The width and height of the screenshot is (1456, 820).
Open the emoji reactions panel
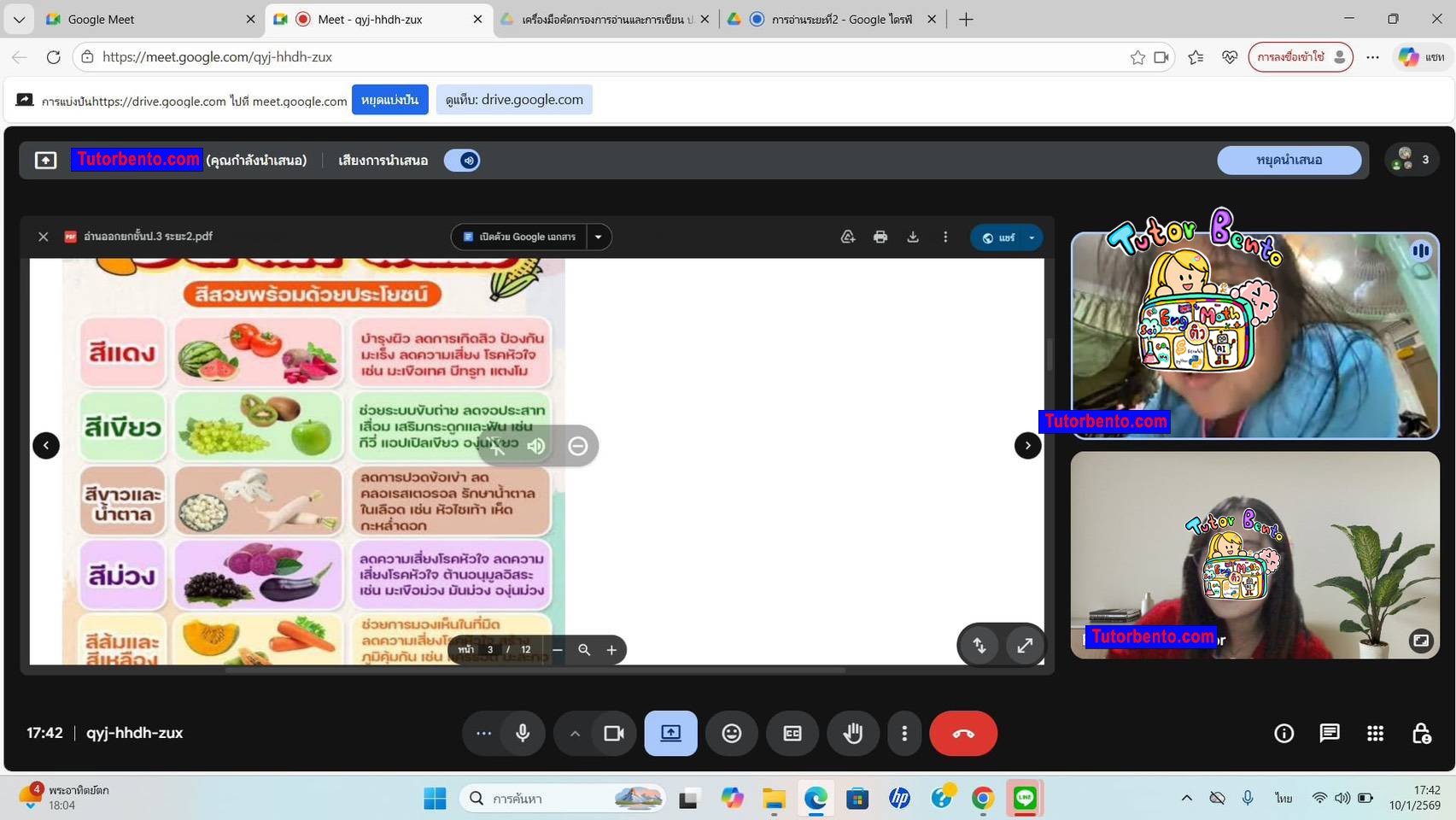(x=732, y=733)
